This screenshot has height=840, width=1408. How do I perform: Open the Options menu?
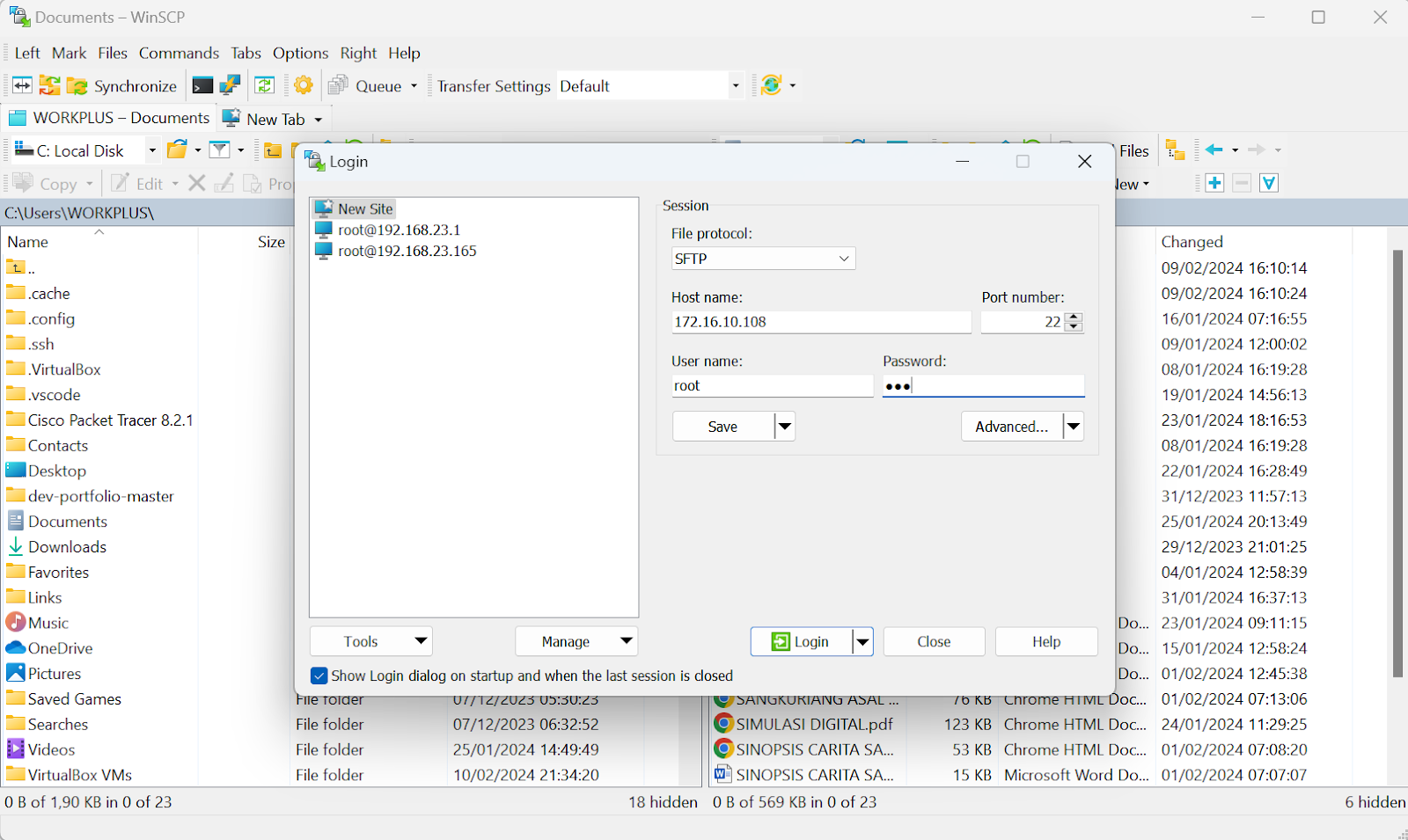tap(300, 53)
